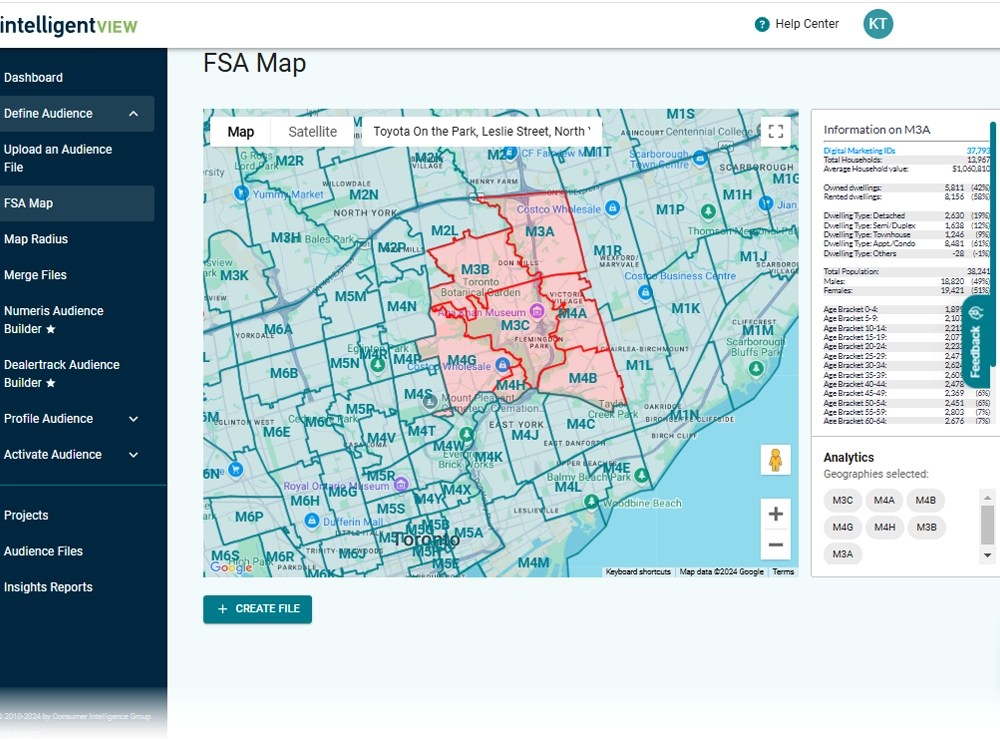Screen dimensions: 1000x740
Task: Select the M1K region on map
Action: coord(686,309)
